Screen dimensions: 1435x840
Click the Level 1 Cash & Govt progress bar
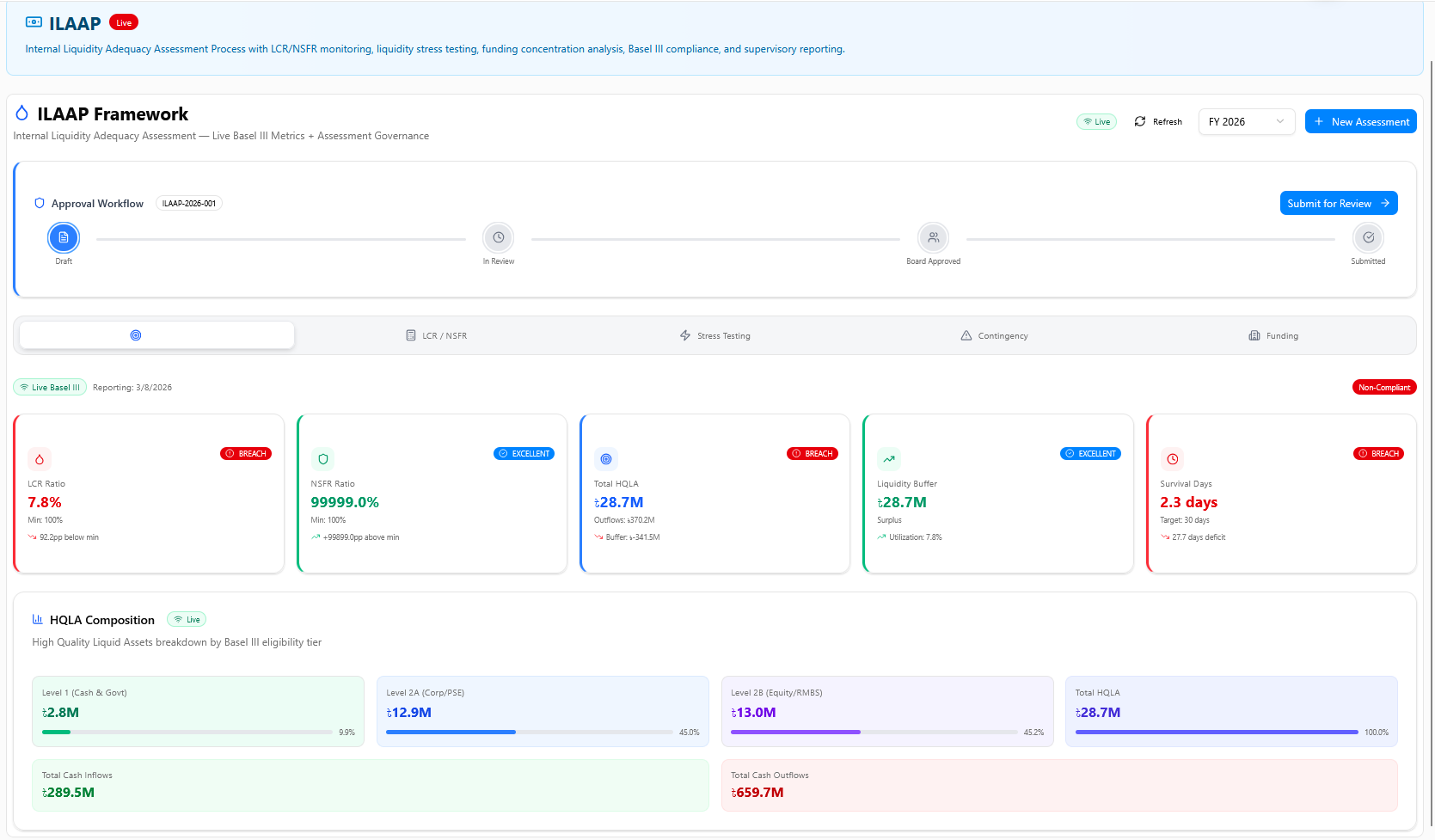click(187, 733)
